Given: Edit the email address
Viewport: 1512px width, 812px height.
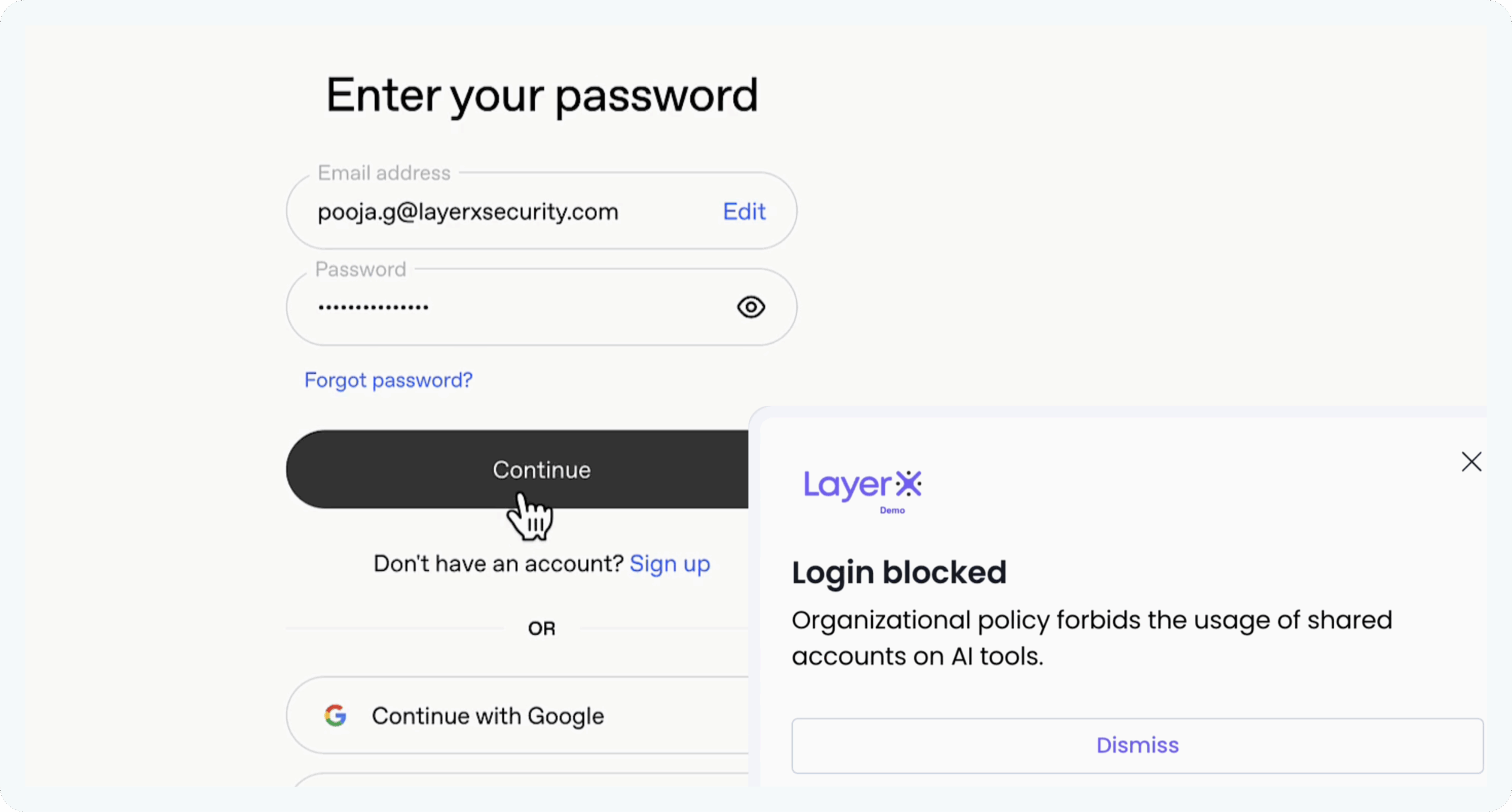Looking at the screenshot, I should (744, 212).
